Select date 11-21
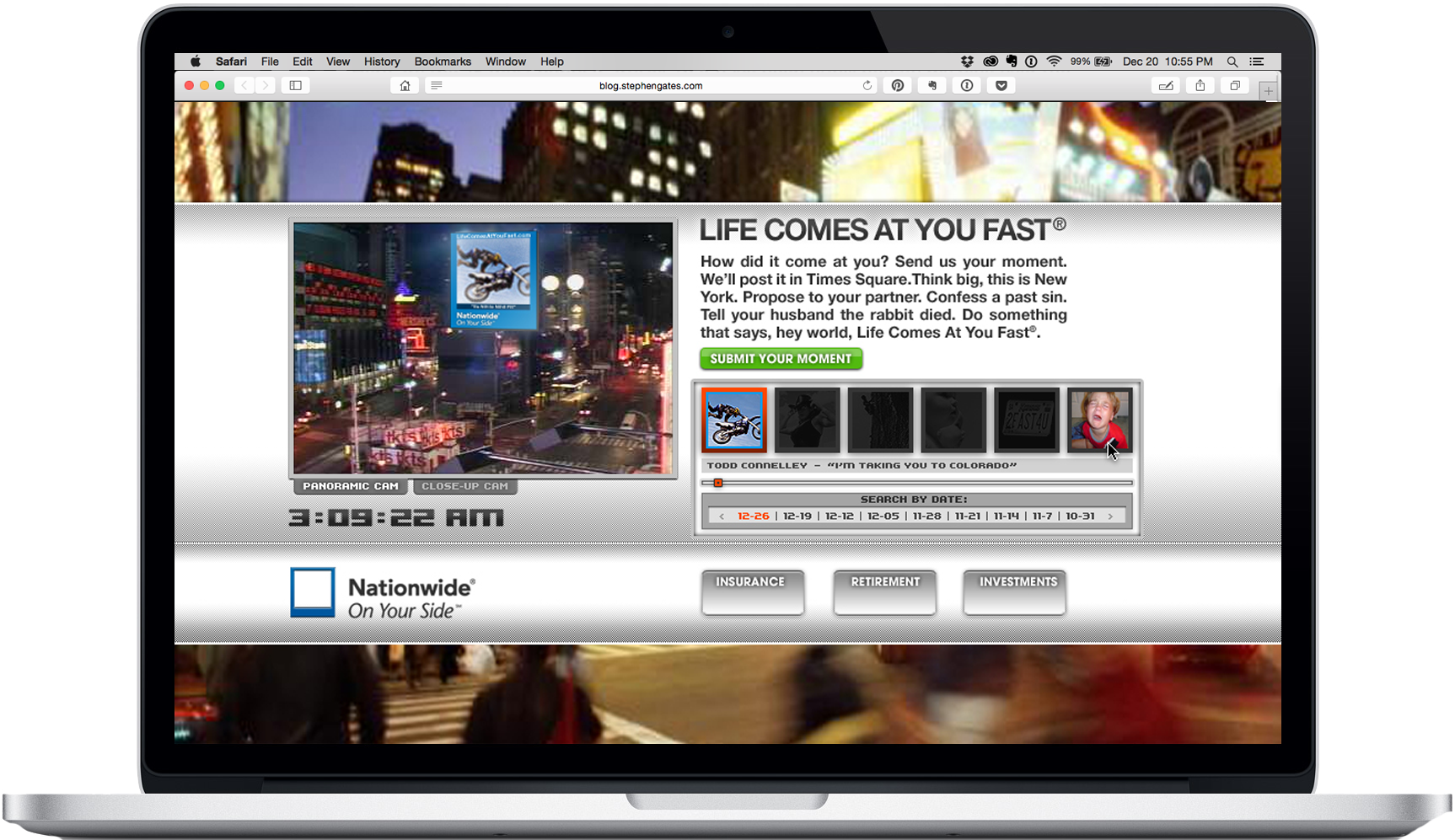Image resolution: width=1455 pixels, height=840 pixels. [x=968, y=516]
